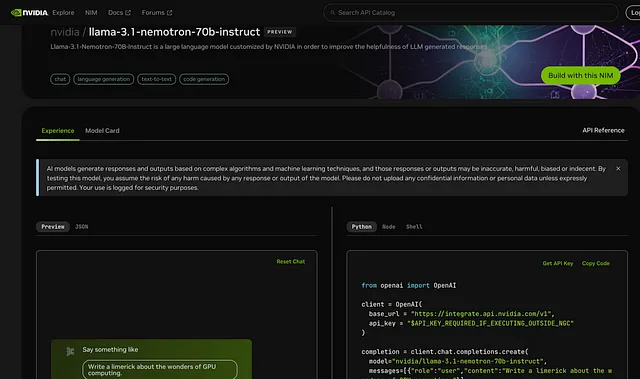Click the NVIDIA logo
The width and height of the screenshot is (640, 379).
click(29, 13)
